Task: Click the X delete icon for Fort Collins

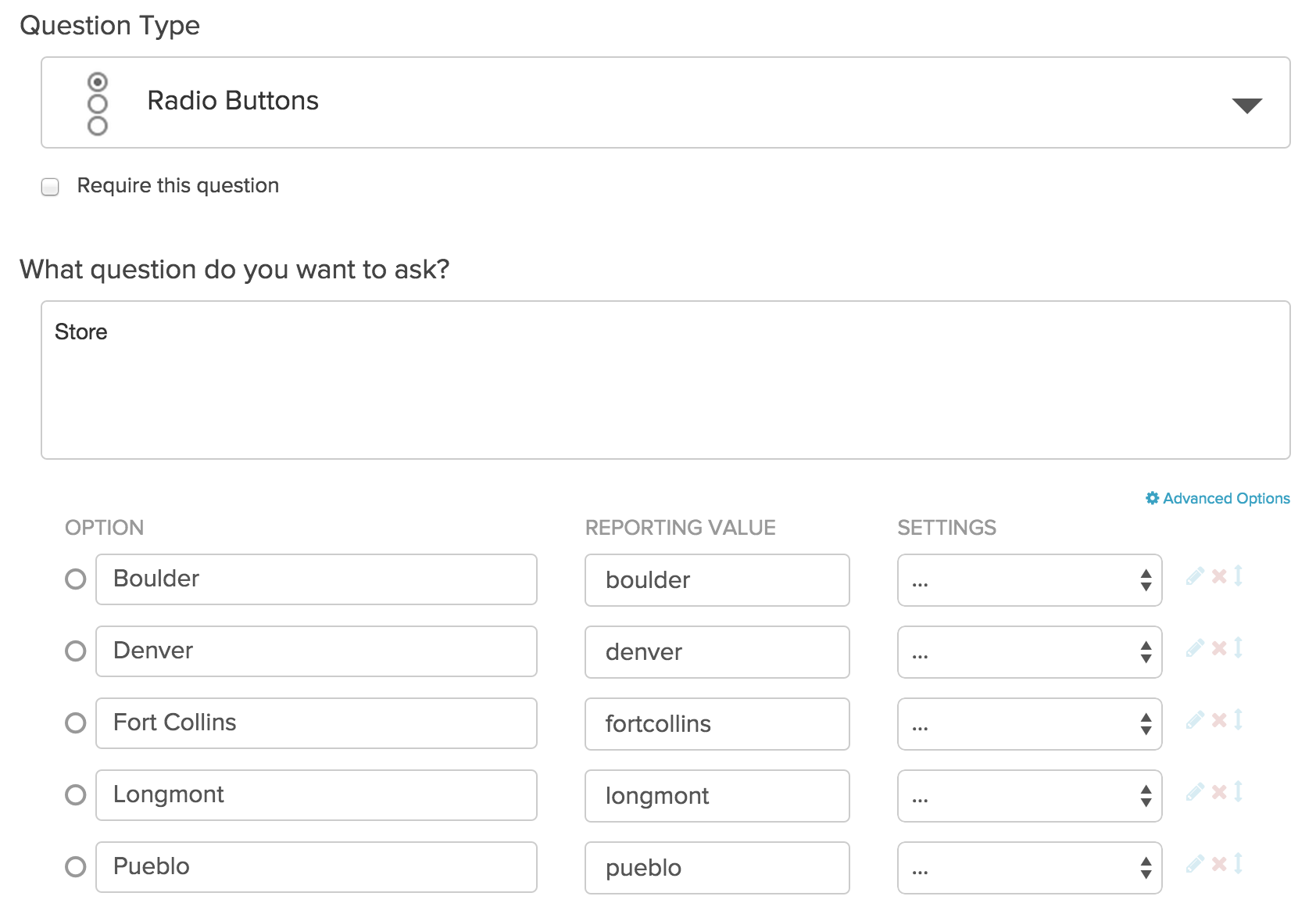Action: point(1219,720)
